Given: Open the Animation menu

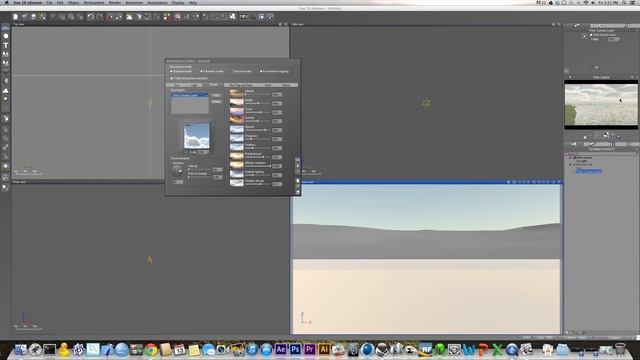Looking at the screenshot, I should [x=134, y=2].
